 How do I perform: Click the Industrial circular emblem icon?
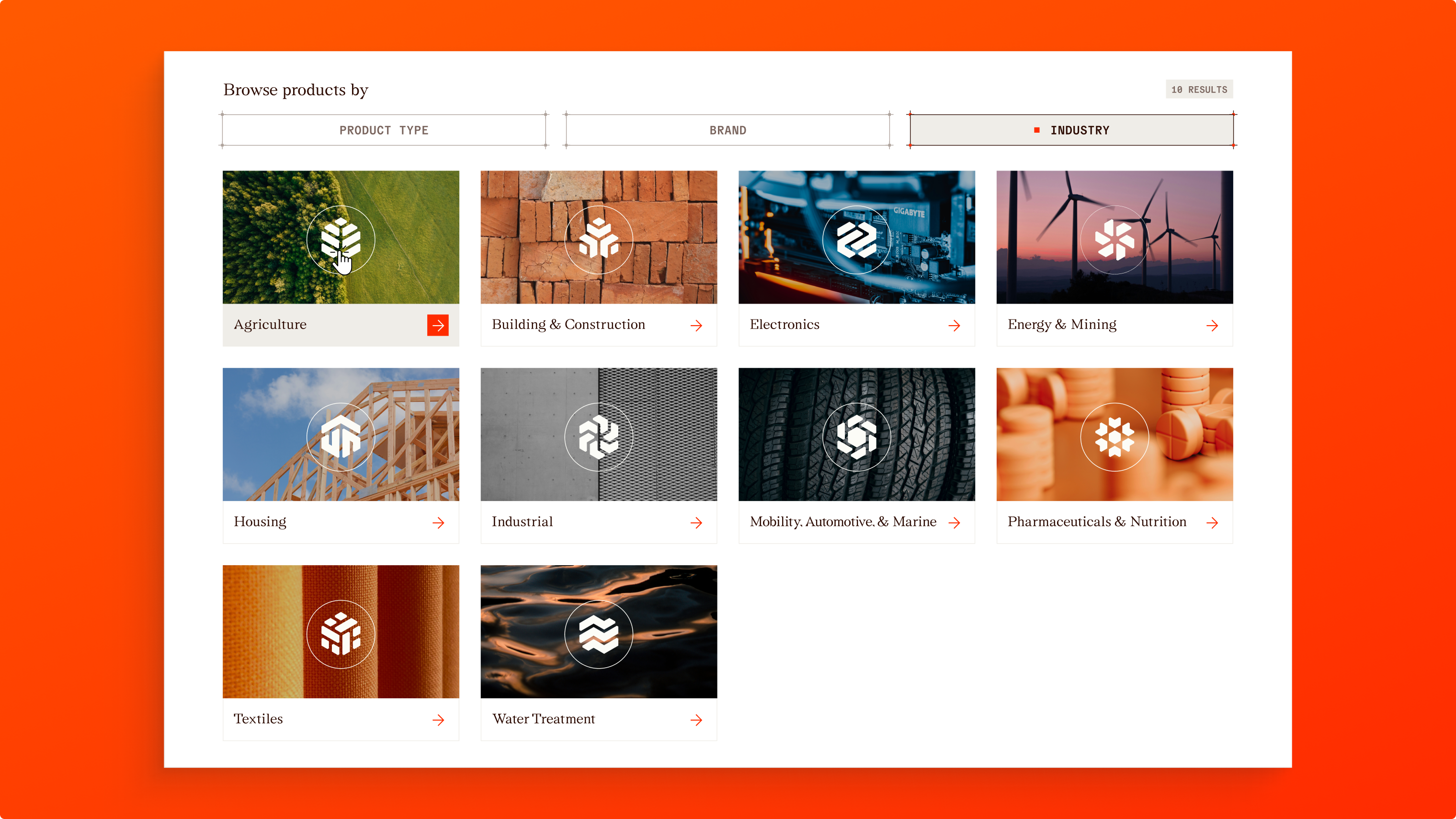point(599,437)
